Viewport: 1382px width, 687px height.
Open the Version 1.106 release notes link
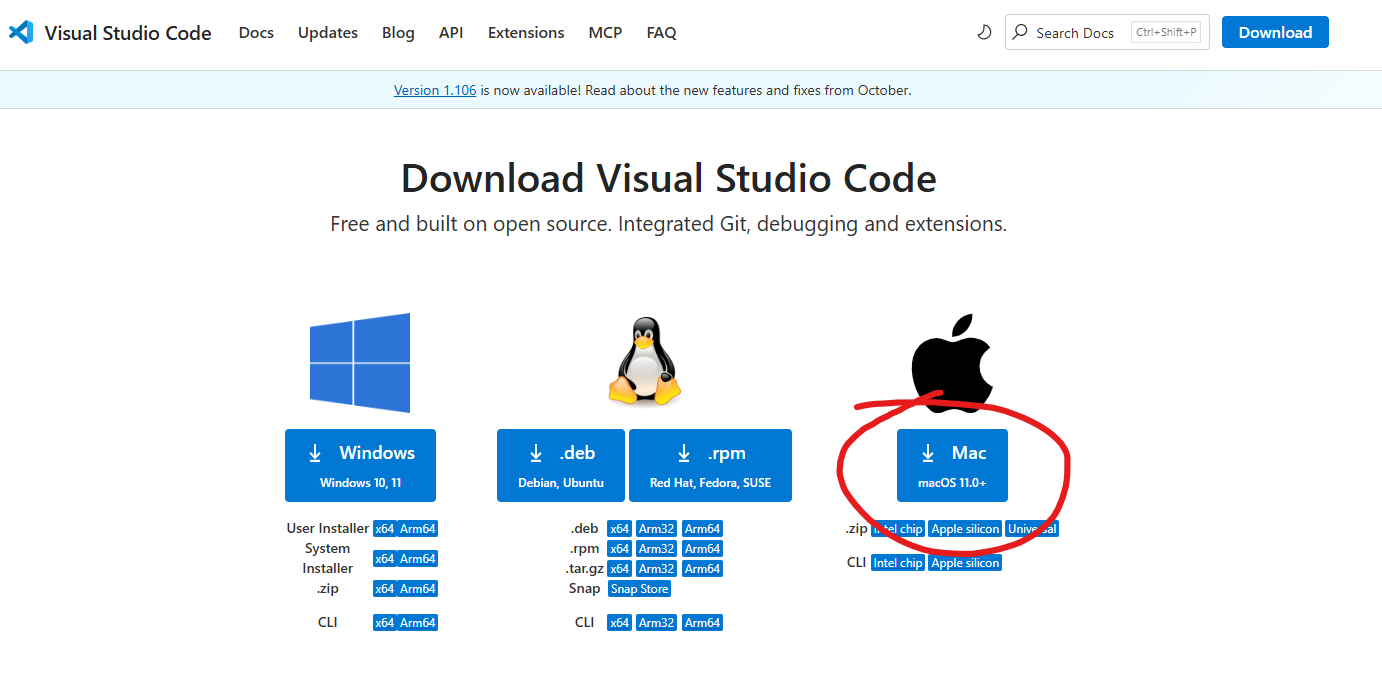click(434, 90)
